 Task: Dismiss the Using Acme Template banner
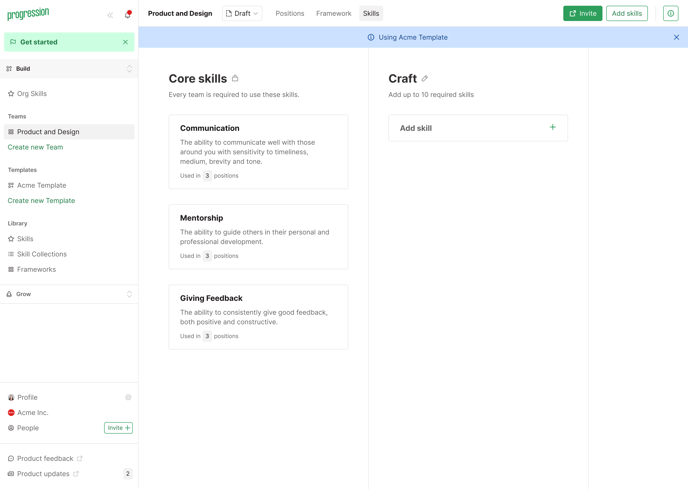point(676,37)
